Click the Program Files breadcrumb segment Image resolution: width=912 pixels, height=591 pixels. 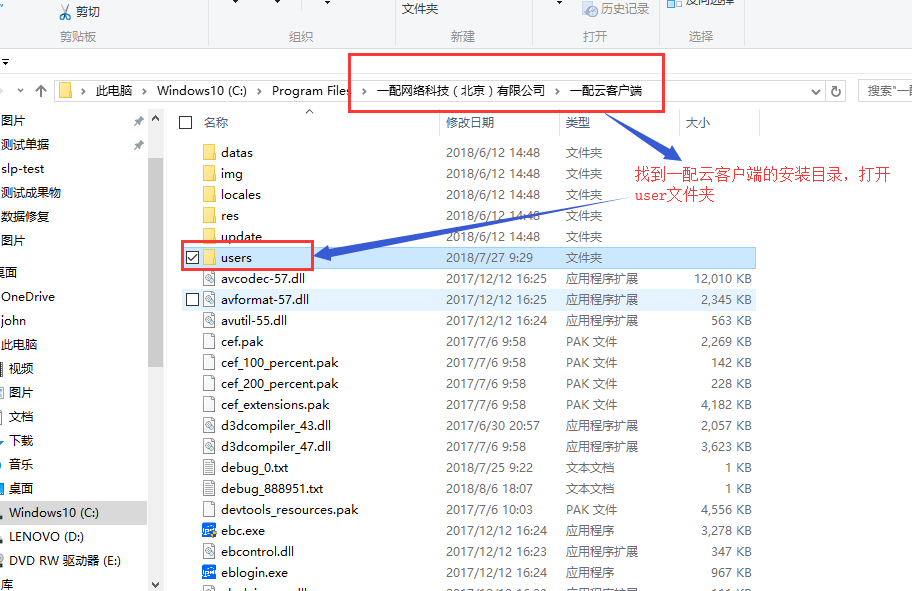pyautogui.click(x=311, y=91)
